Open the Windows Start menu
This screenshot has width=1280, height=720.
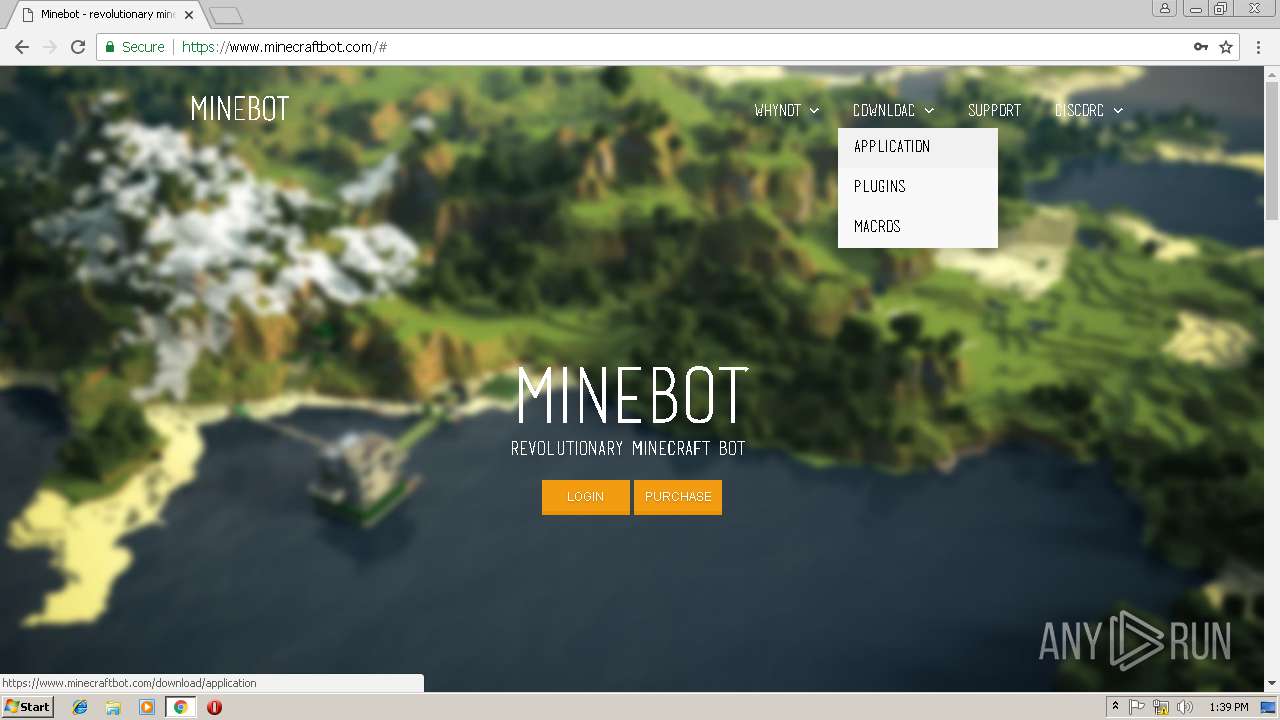coord(28,707)
